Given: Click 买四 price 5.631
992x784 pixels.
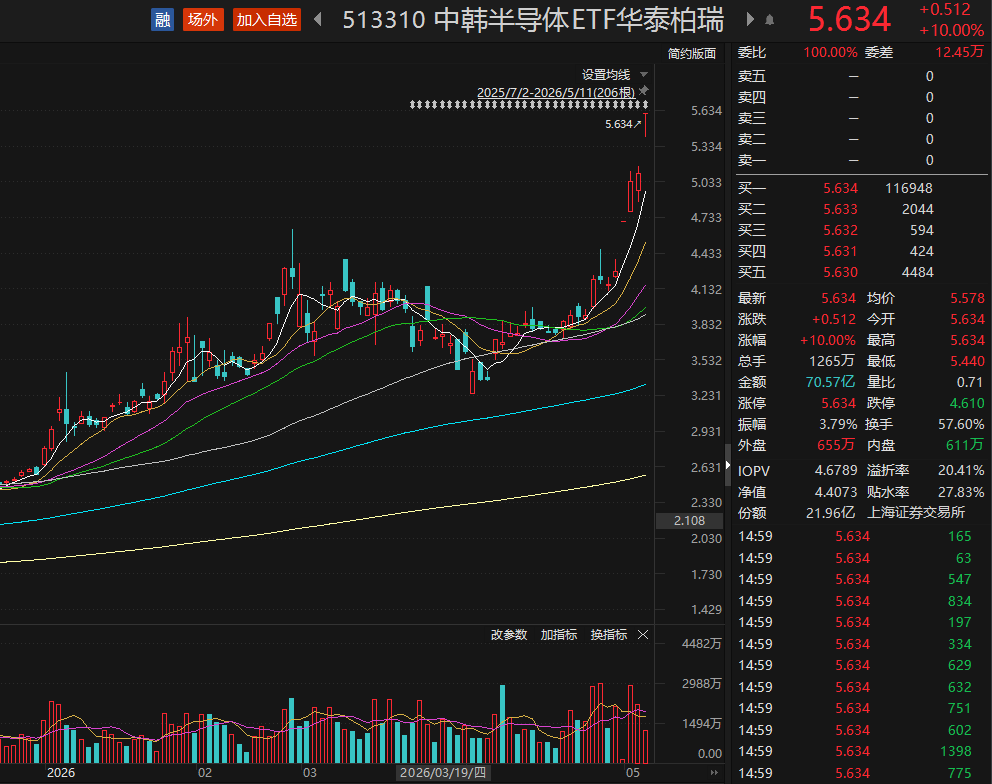Looking at the screenshot, I should pyautogui.click(x=840, y=251).
